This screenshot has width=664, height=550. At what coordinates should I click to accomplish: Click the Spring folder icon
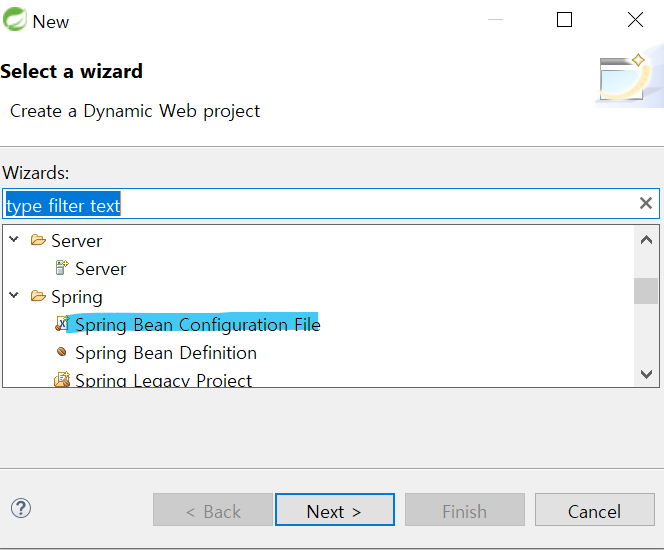(38, 296)
